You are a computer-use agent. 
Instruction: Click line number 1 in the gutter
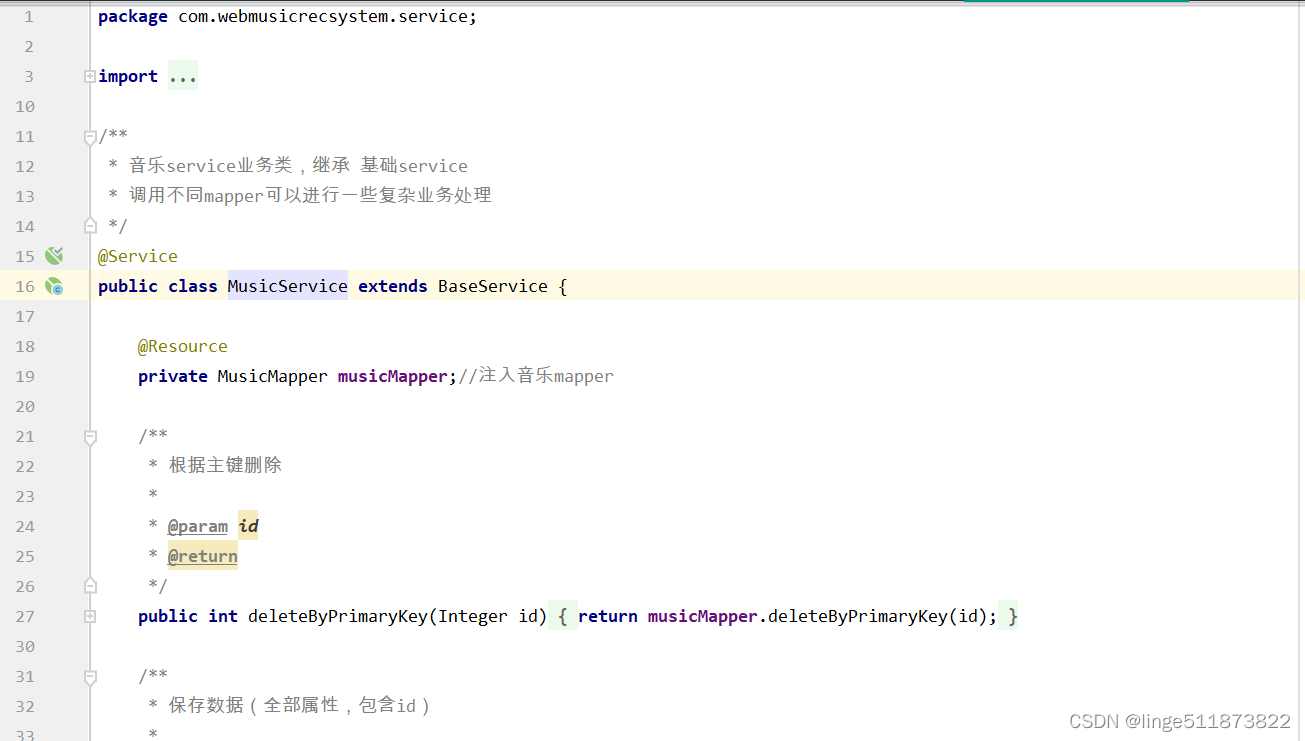pos(29,17)
